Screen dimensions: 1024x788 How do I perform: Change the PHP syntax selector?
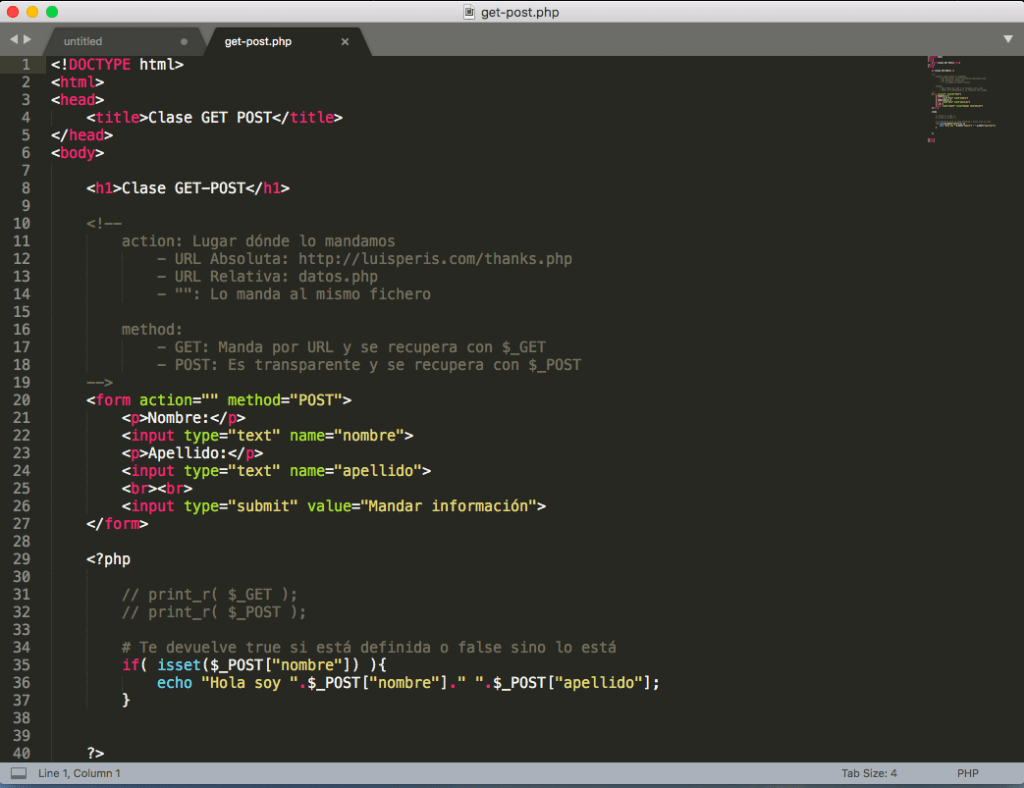[x=968, y=773]
